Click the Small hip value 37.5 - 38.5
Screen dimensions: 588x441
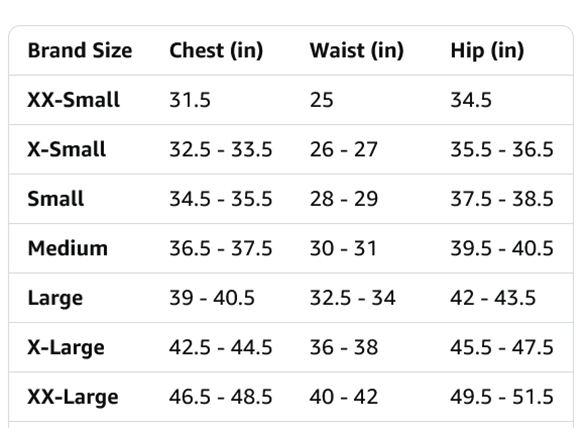[502, 199]
